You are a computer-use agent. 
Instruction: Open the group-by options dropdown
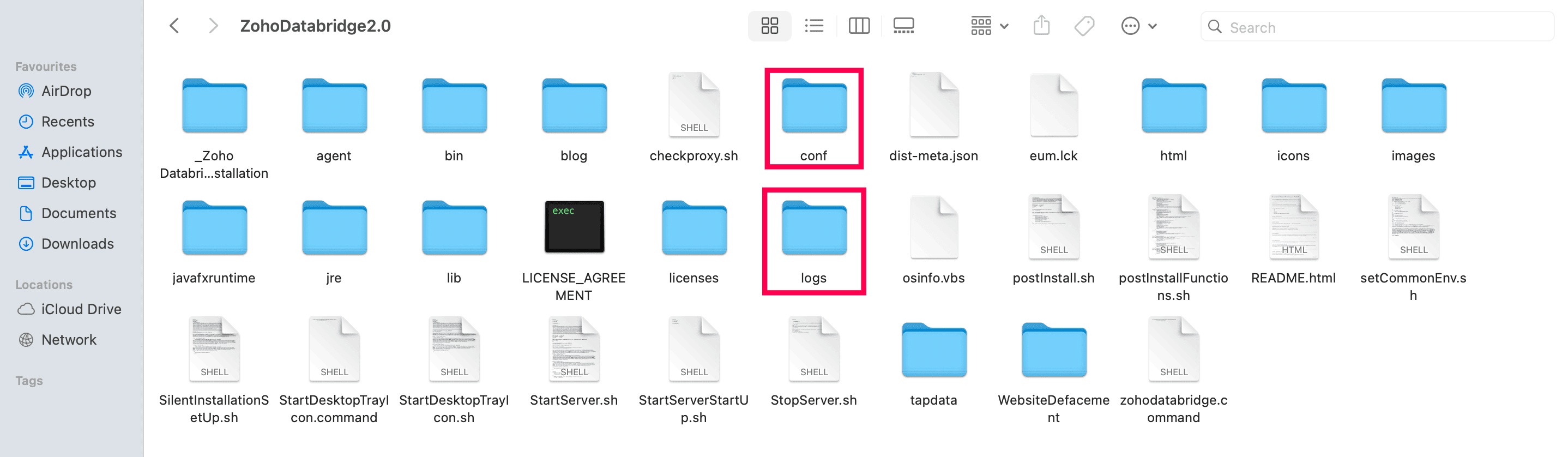[990, 26]
